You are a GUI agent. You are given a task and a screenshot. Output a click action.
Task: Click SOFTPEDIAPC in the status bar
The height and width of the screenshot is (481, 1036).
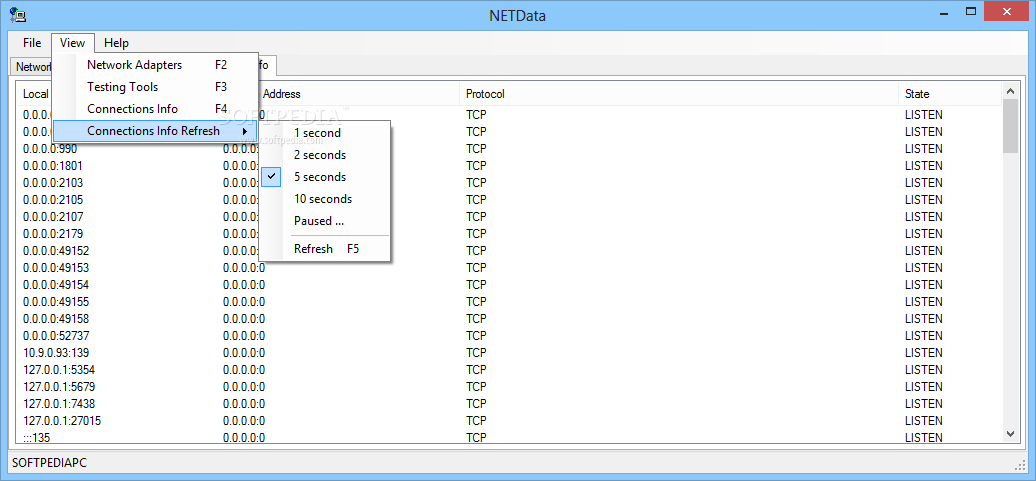50,463
